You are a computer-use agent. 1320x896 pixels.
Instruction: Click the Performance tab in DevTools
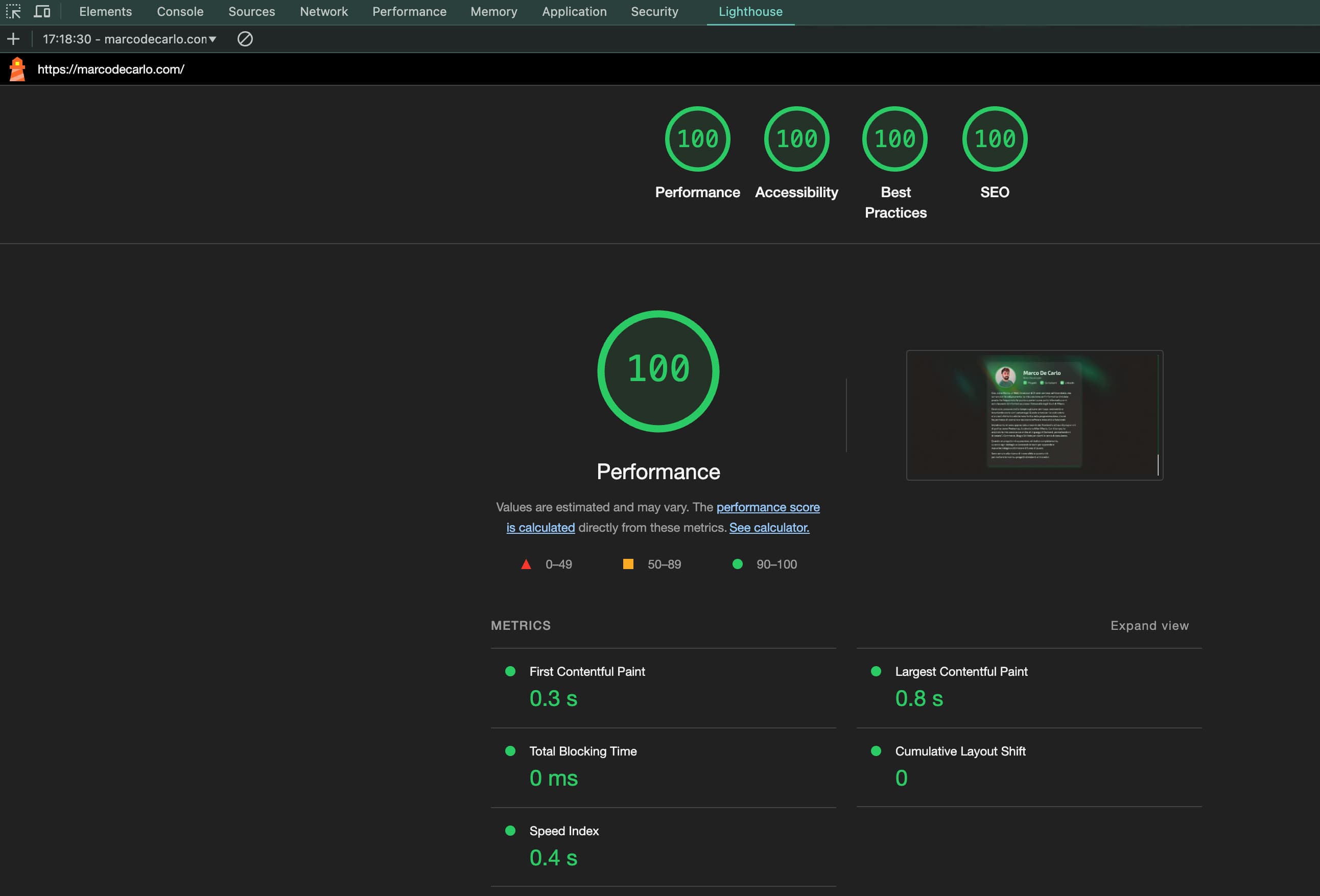pyautogui.click(x=409, y=11)
